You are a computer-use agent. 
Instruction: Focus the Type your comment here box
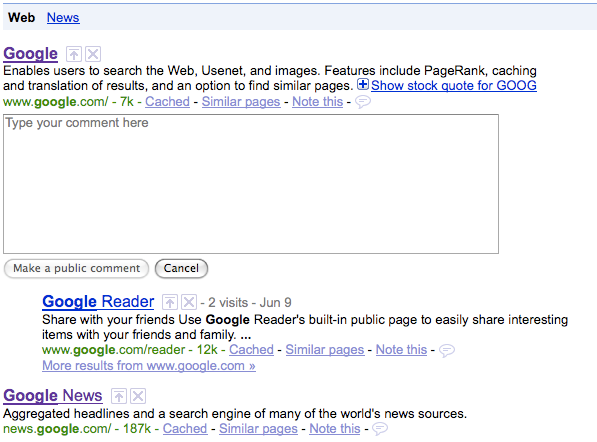point(251,184)
